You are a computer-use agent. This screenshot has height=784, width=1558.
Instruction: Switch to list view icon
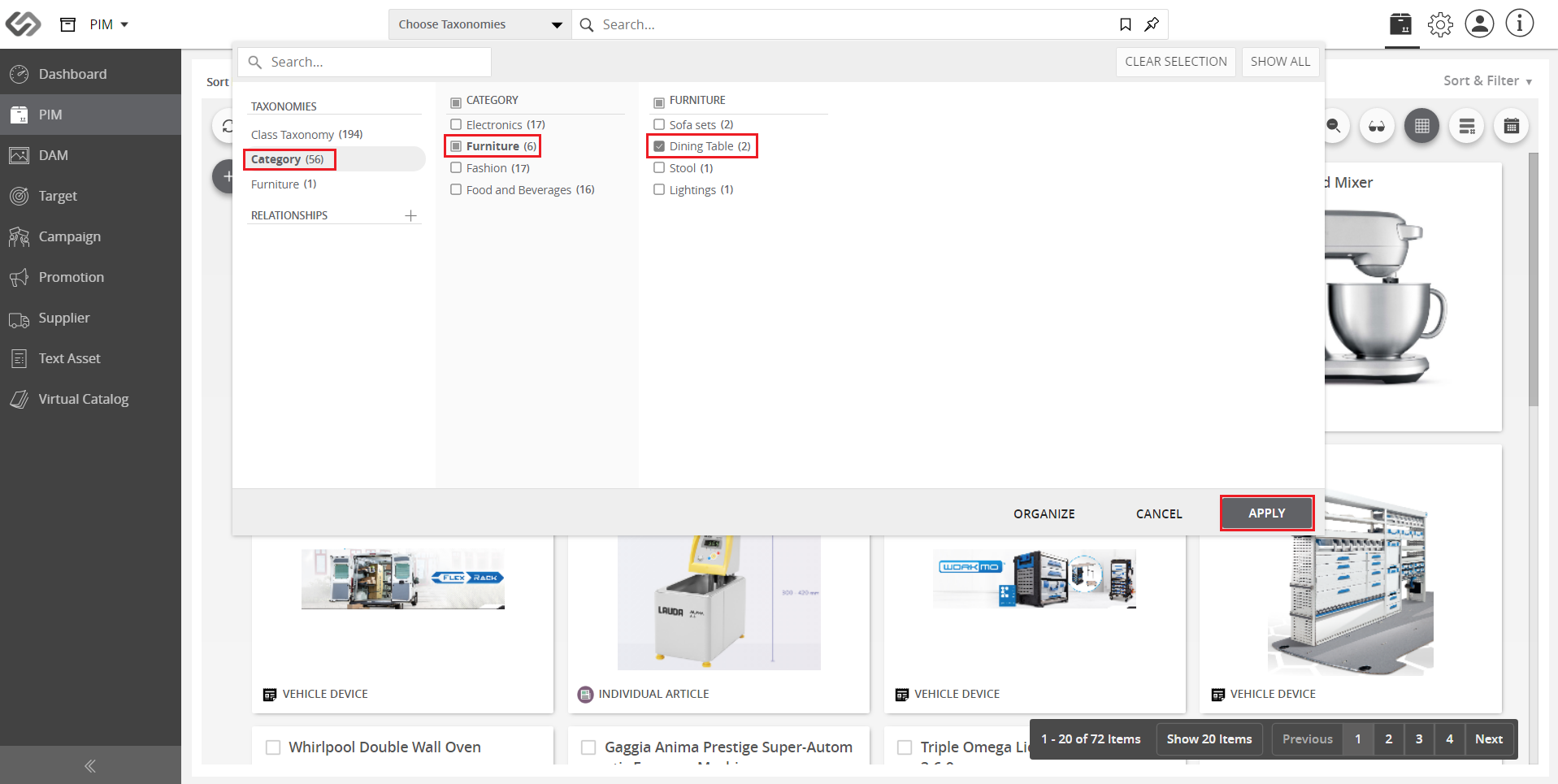(x=1466, y=126)
